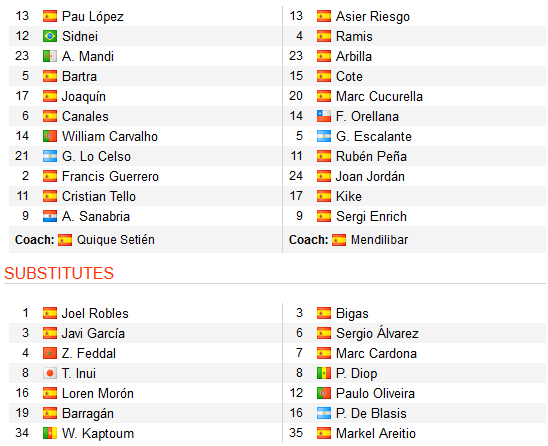
Task: Click the Algeria flag beside A. Mandi
Action: (50, 56)
